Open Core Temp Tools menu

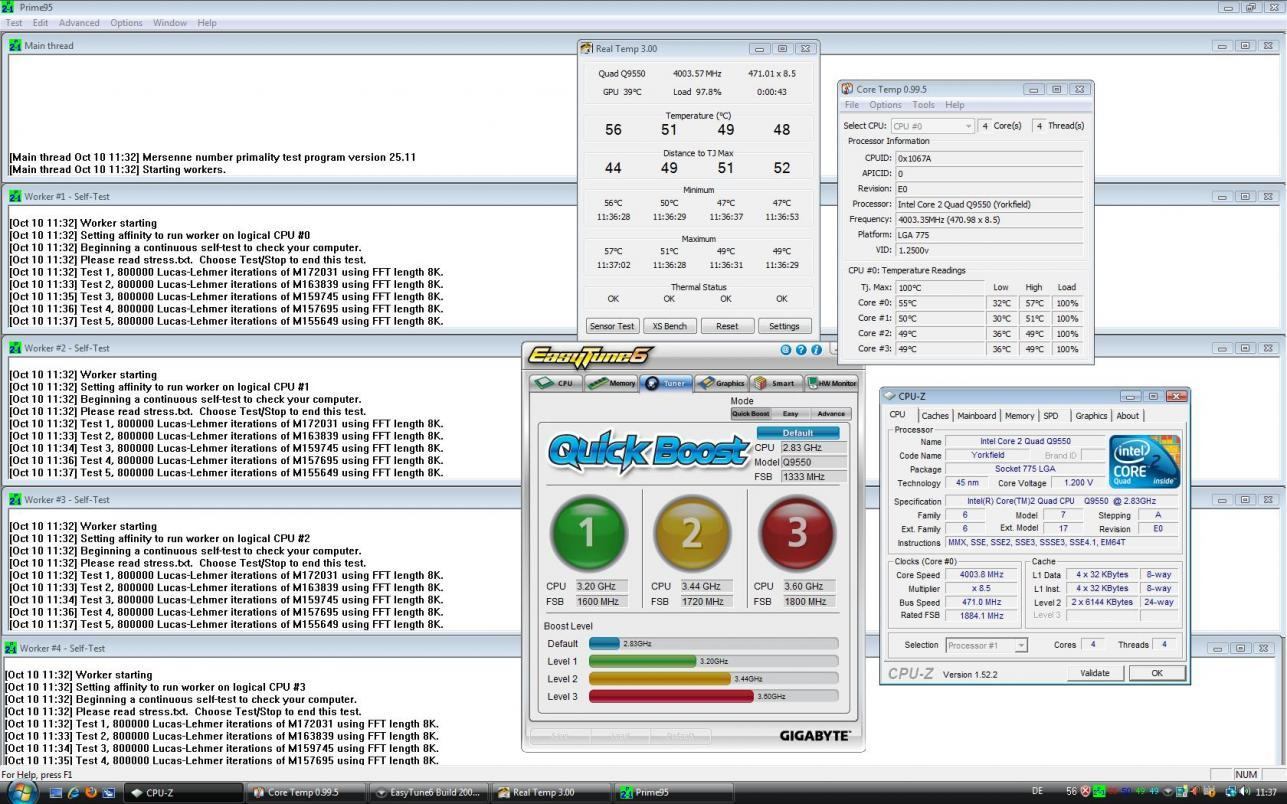pos(923,105)
